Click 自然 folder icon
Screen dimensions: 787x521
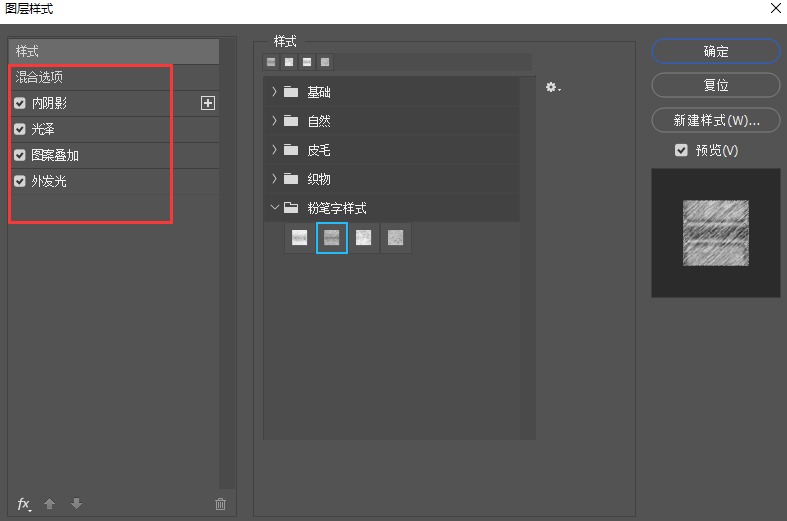(x=291, y=121)
